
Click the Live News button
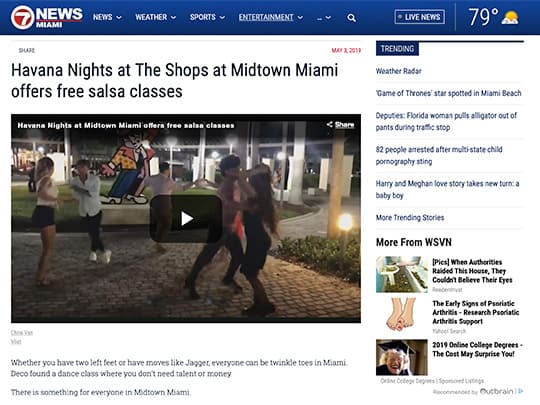click(x=419, y=17)
